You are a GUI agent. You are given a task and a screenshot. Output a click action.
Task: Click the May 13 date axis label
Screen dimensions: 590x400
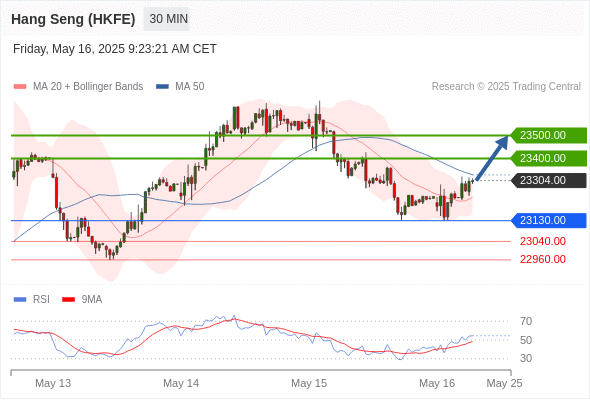53,383
